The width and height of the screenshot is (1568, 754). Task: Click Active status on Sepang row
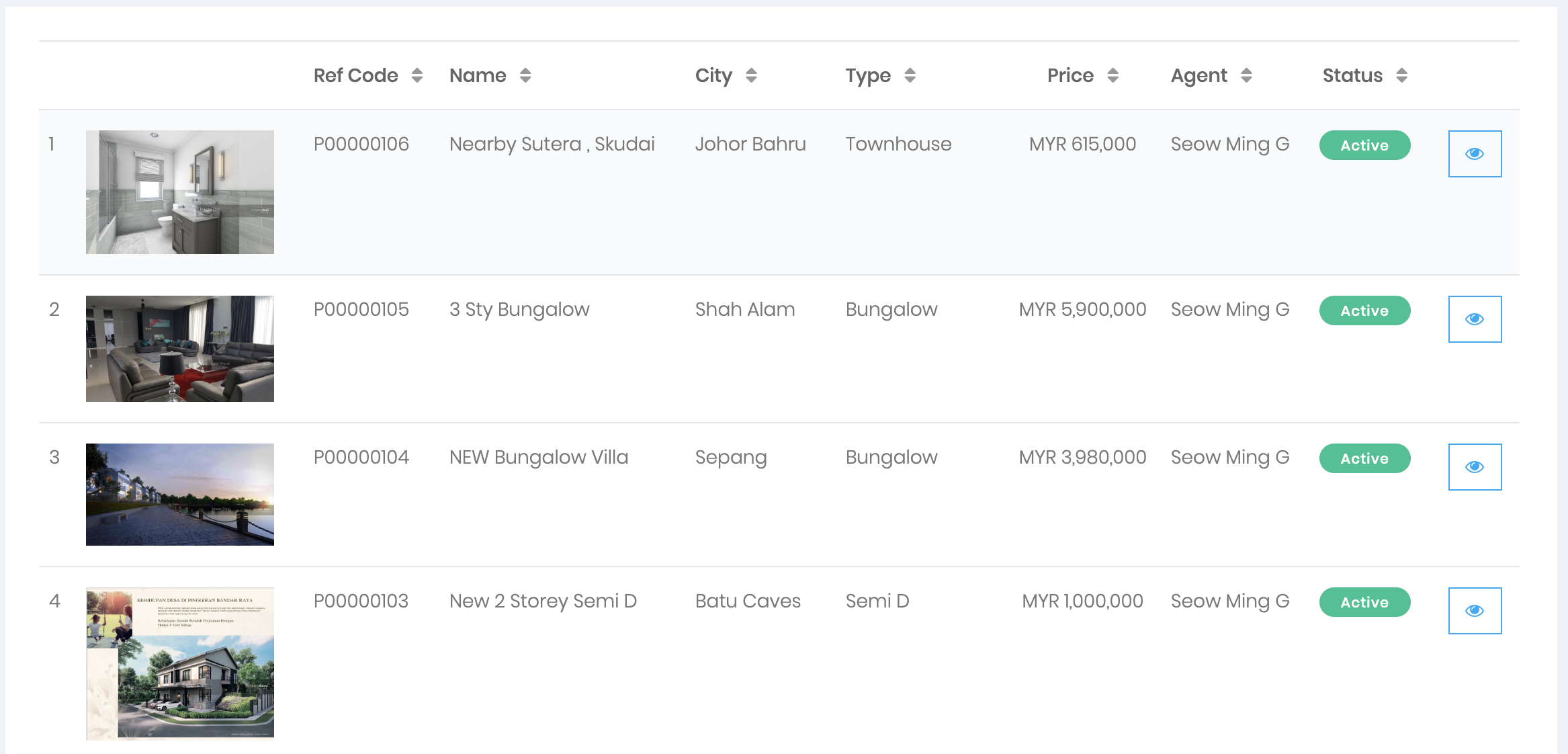click(1364, 458)
